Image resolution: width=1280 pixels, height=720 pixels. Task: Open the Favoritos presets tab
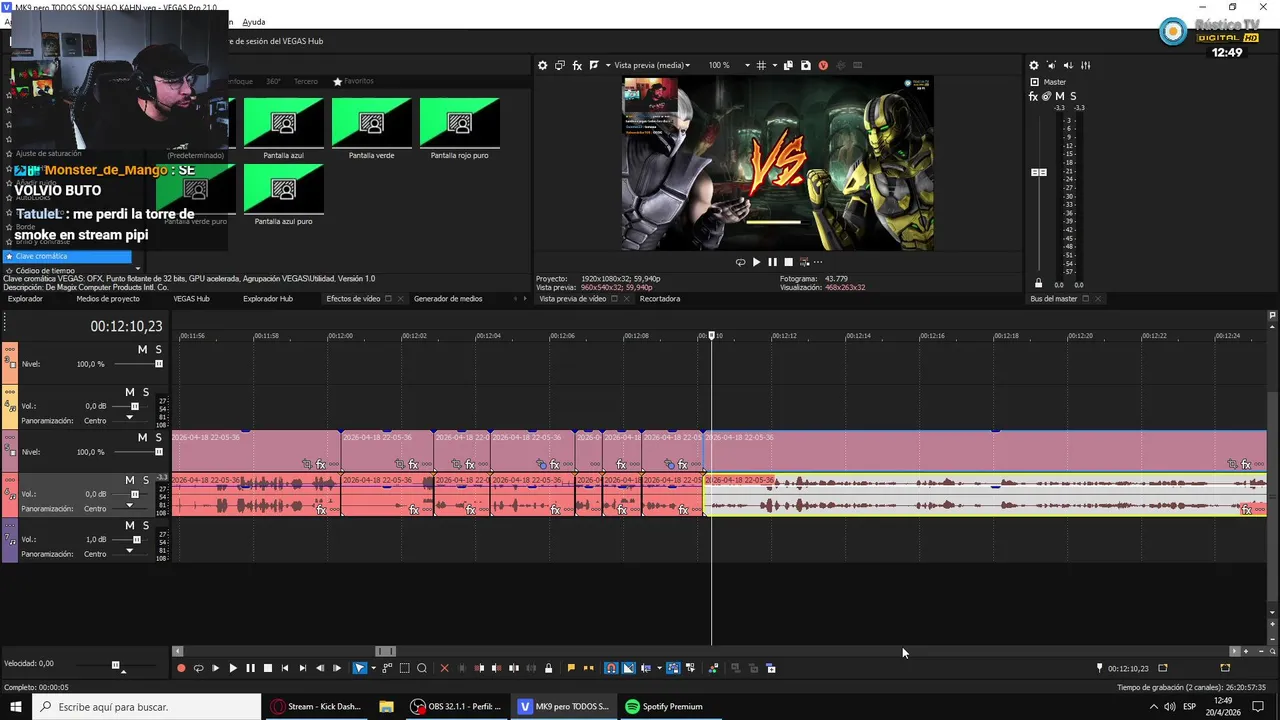pos(354,81)
